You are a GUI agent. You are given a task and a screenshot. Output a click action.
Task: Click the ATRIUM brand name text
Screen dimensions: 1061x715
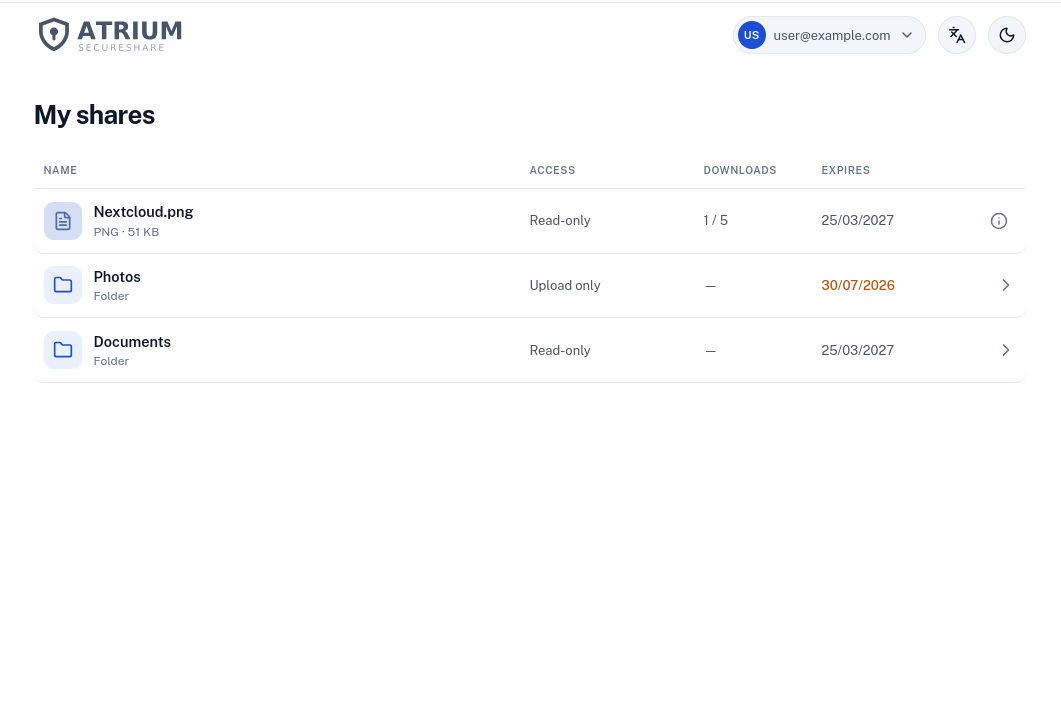130,30
